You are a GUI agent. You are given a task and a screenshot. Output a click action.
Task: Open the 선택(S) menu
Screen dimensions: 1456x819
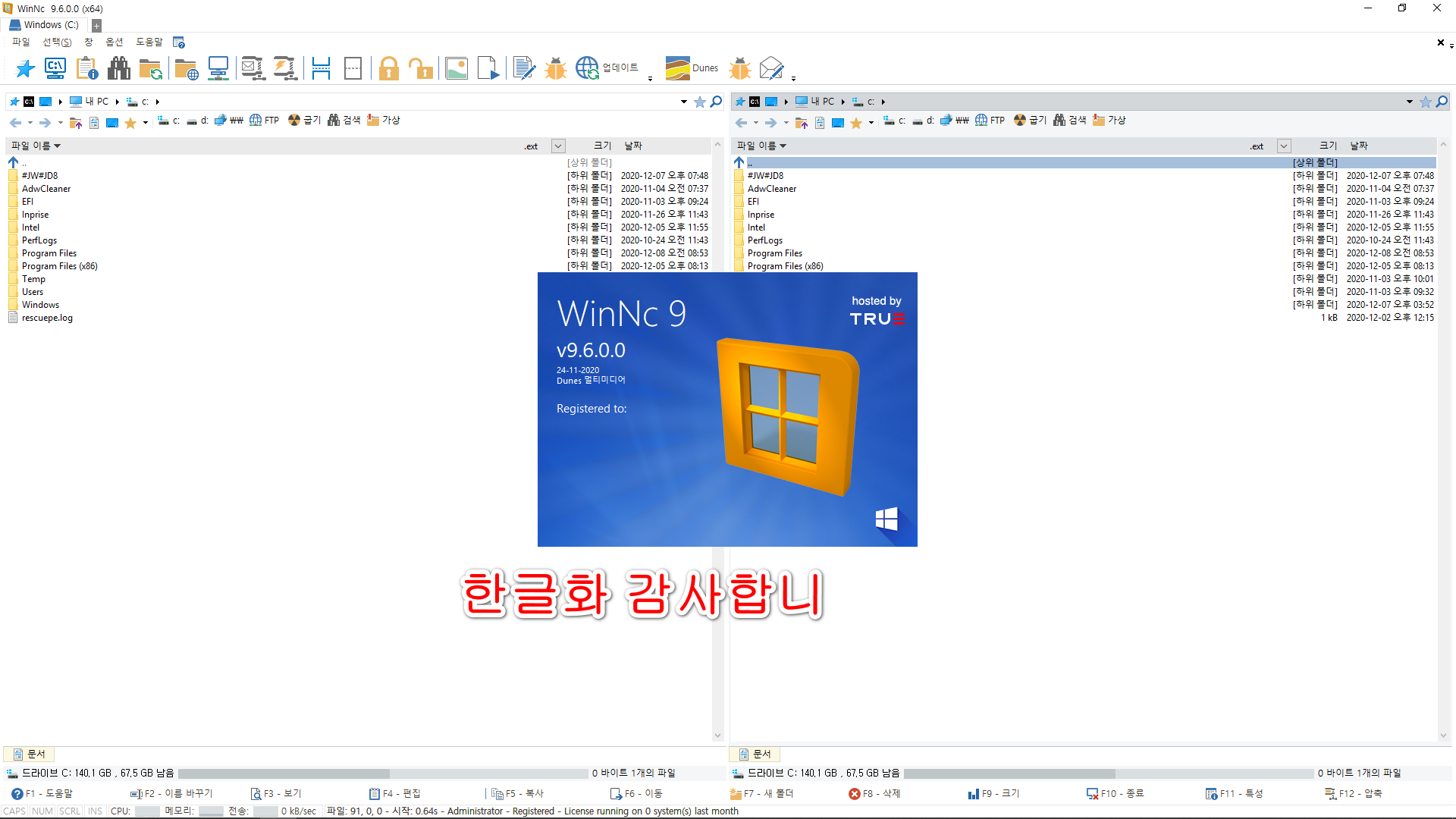point(57,42)
